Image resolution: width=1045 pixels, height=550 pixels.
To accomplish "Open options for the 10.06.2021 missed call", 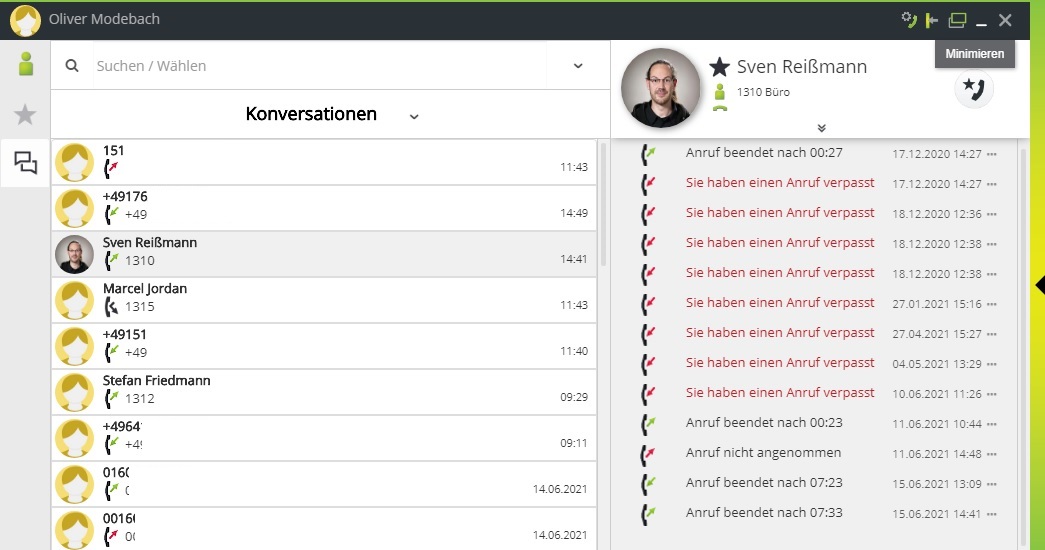I will point(992,395).
